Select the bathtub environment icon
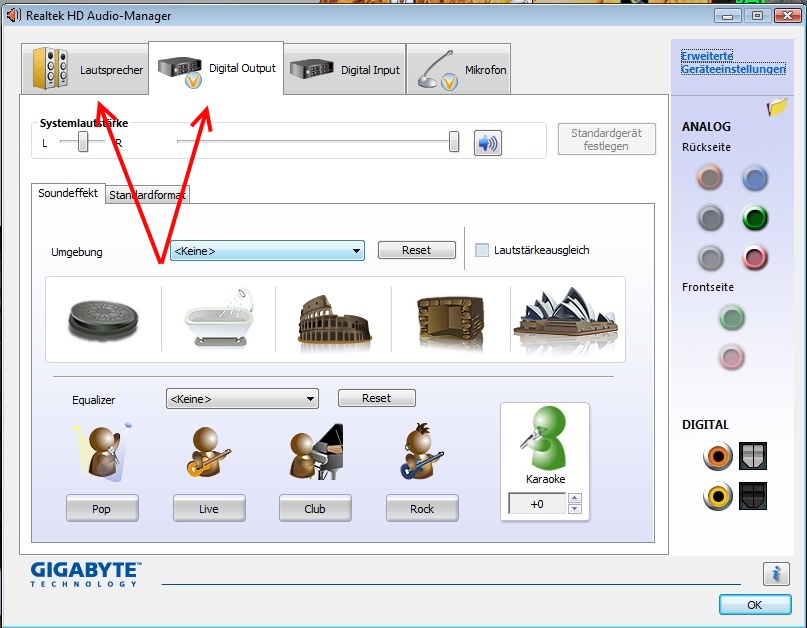 coord(219,318)
